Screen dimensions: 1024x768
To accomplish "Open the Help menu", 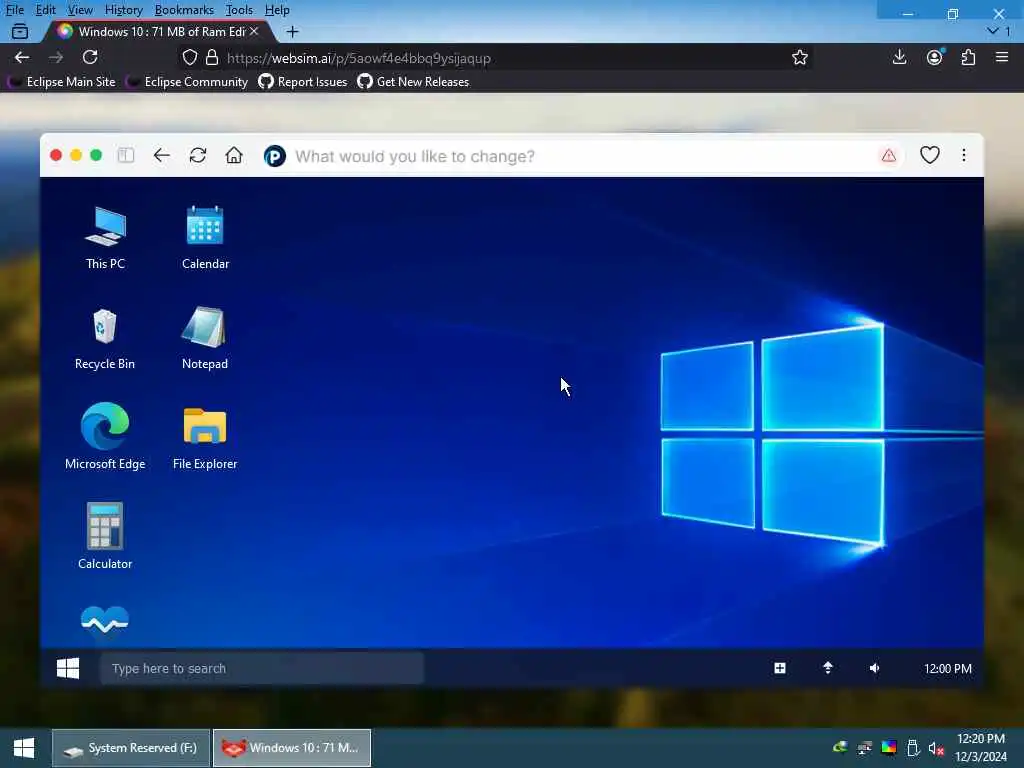I will point(277,10).
